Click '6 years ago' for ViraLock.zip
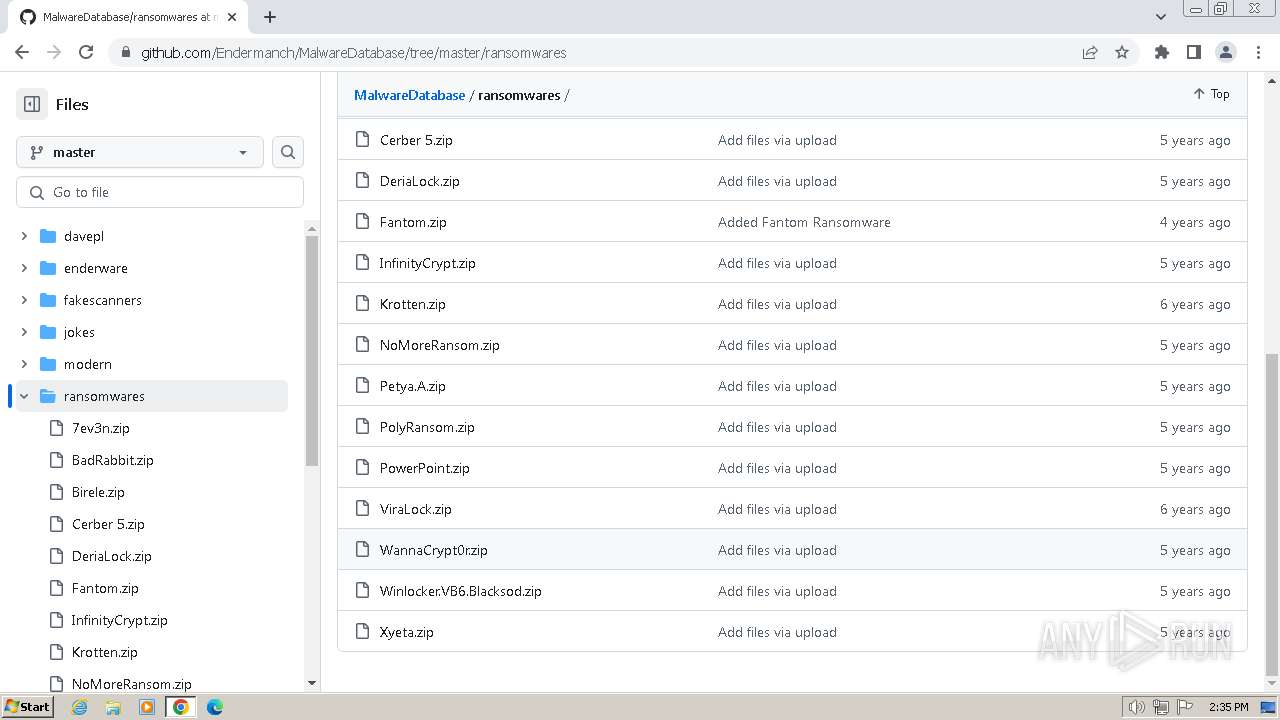 point(1195,509)
